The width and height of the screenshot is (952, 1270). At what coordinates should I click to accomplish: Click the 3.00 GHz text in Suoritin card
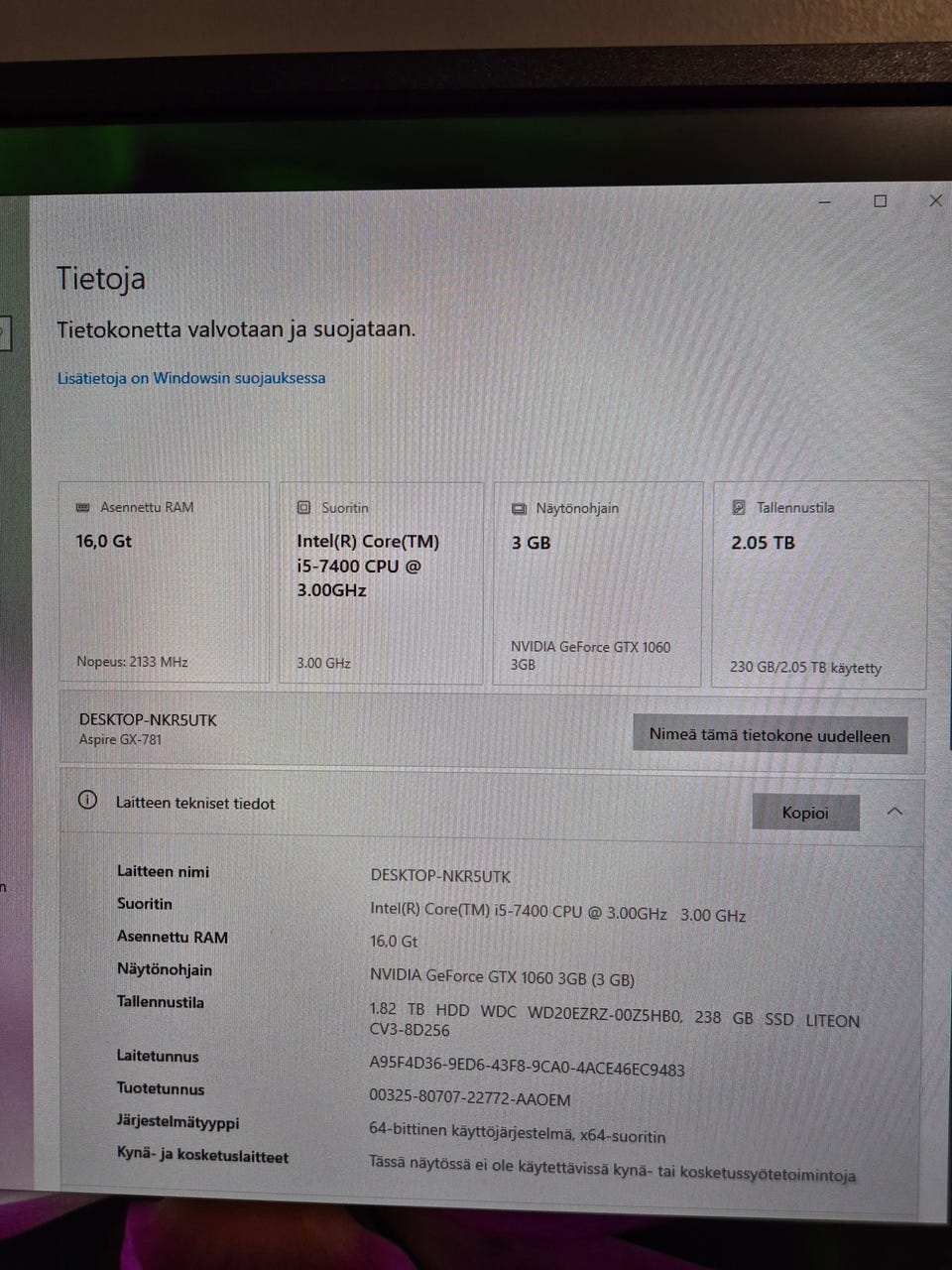pyautogui.click(x=323, y=663)
